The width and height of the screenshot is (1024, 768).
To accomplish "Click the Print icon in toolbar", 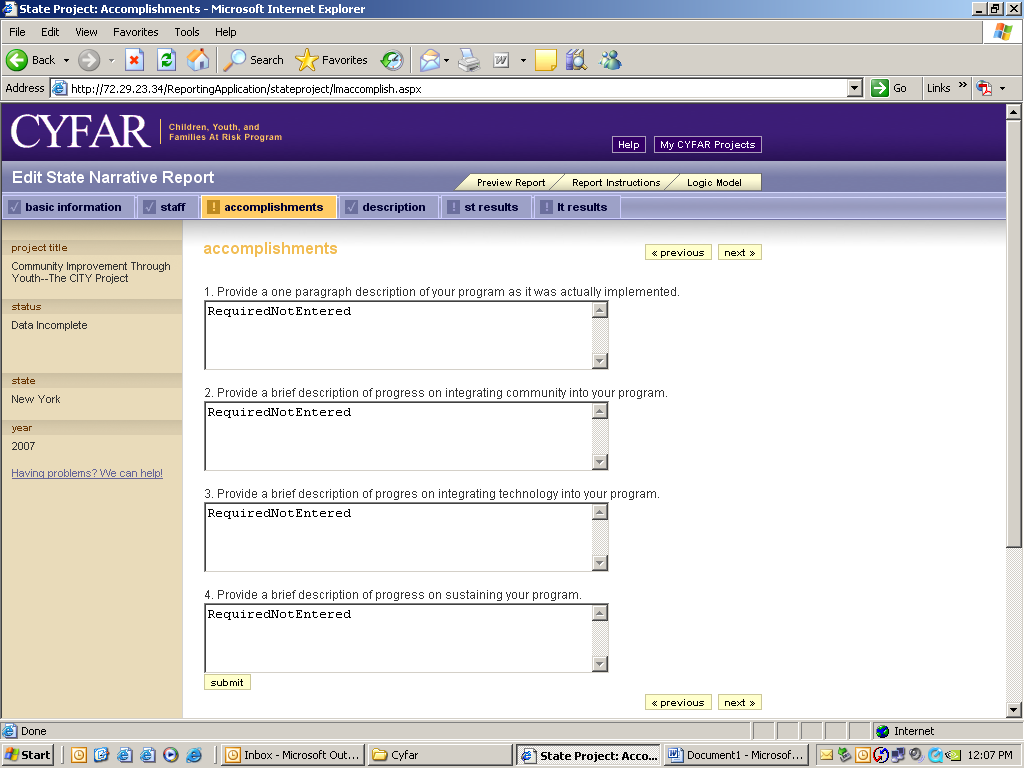I will [x=469, y=60].
